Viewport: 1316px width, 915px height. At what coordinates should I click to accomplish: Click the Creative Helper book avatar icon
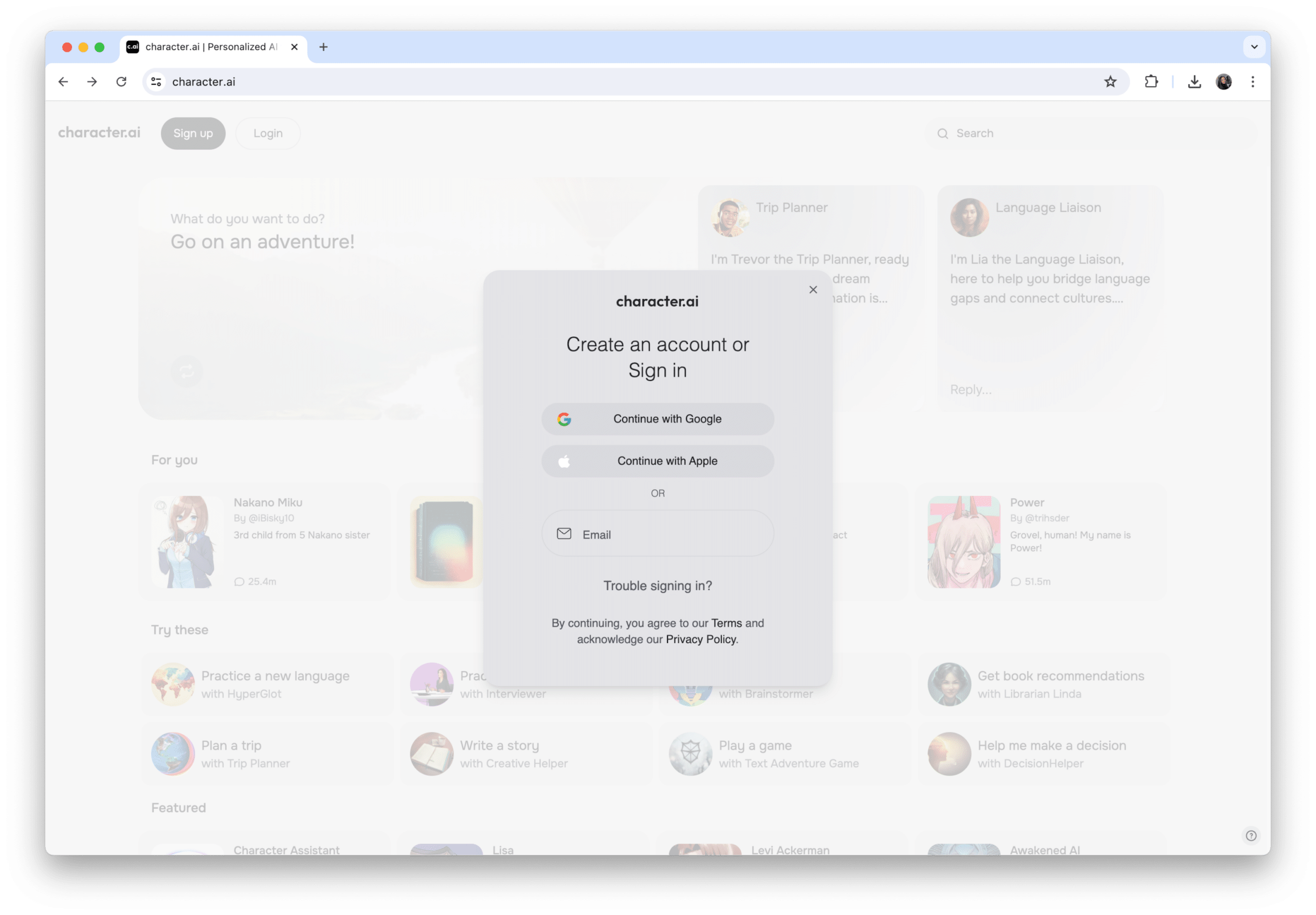coord(432,754)
